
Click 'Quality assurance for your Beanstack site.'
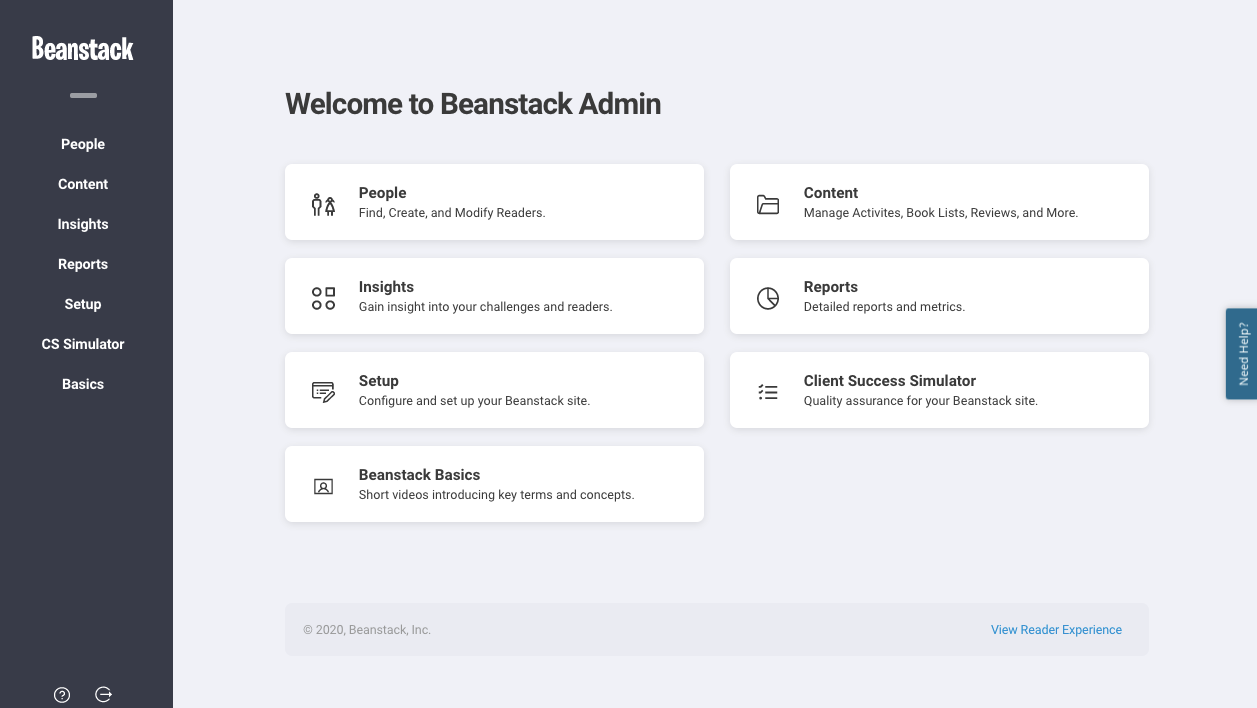pyautogui.click(x=921, y=401)
